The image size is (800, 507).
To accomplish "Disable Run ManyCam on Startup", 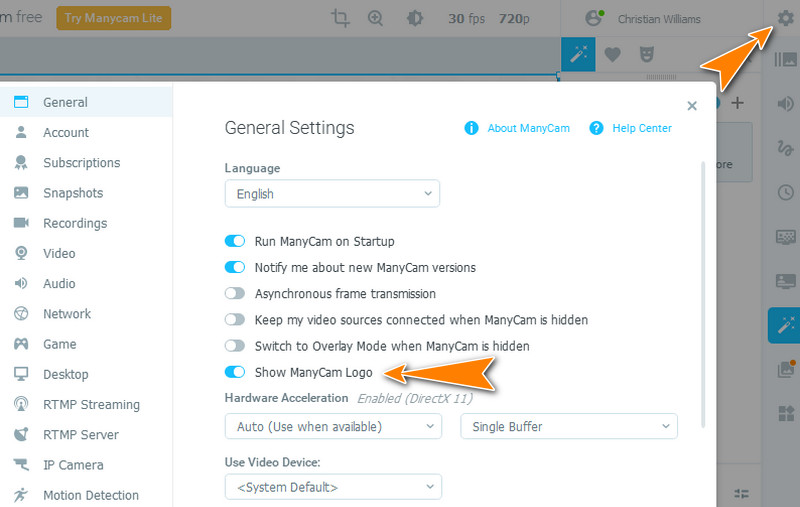I will 235,241.
